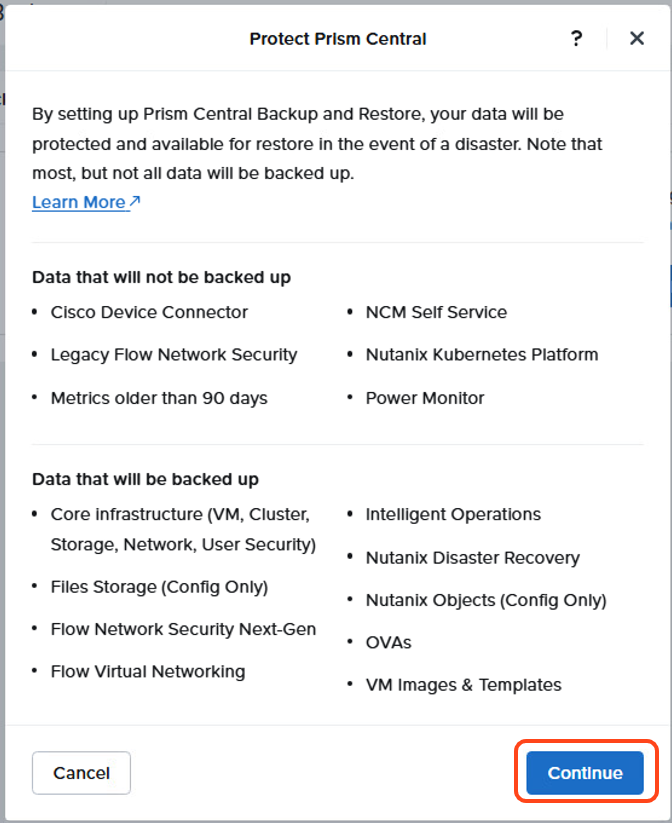672x823 pixels.
Task: Click the external arrow icon beside Learn More
Action: click(135, 201)
